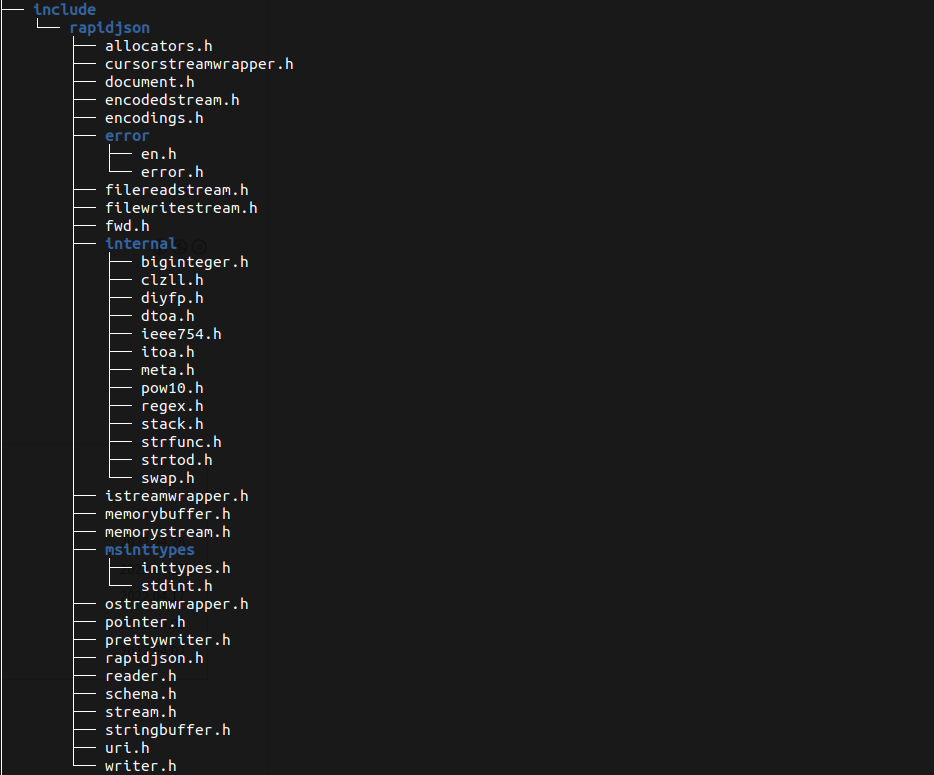
Task: Select writer.h at the bottom
Action: tap(141, 766)
